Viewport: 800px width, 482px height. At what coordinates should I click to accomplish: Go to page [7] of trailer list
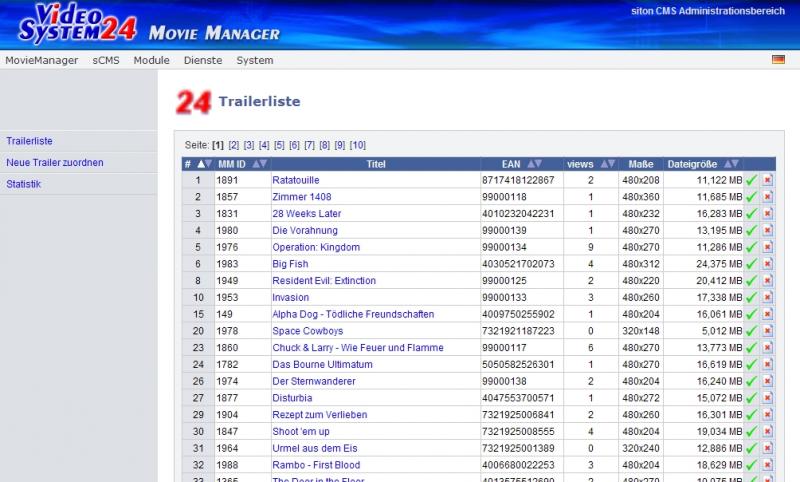[x=310, y=145]
